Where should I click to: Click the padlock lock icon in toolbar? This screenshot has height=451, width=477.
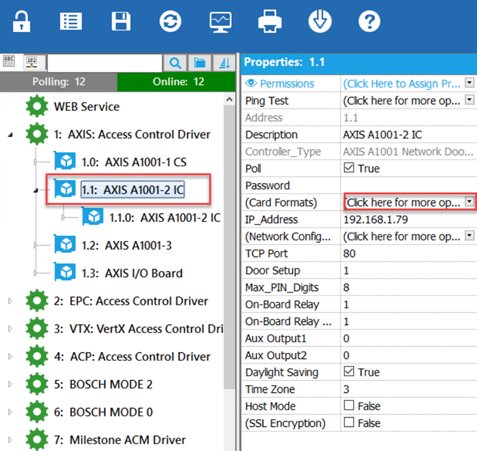pyautogui.click(x=21, y=22)
